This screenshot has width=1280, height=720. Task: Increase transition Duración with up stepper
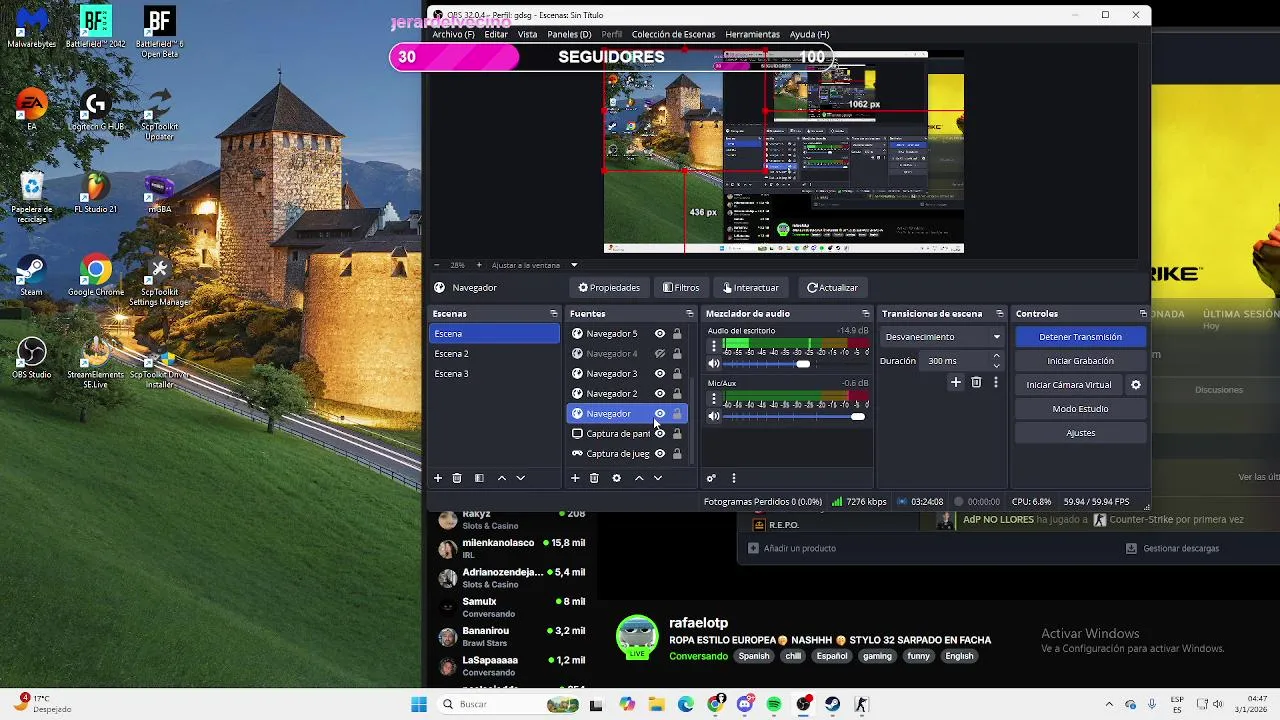click(996, 356)
